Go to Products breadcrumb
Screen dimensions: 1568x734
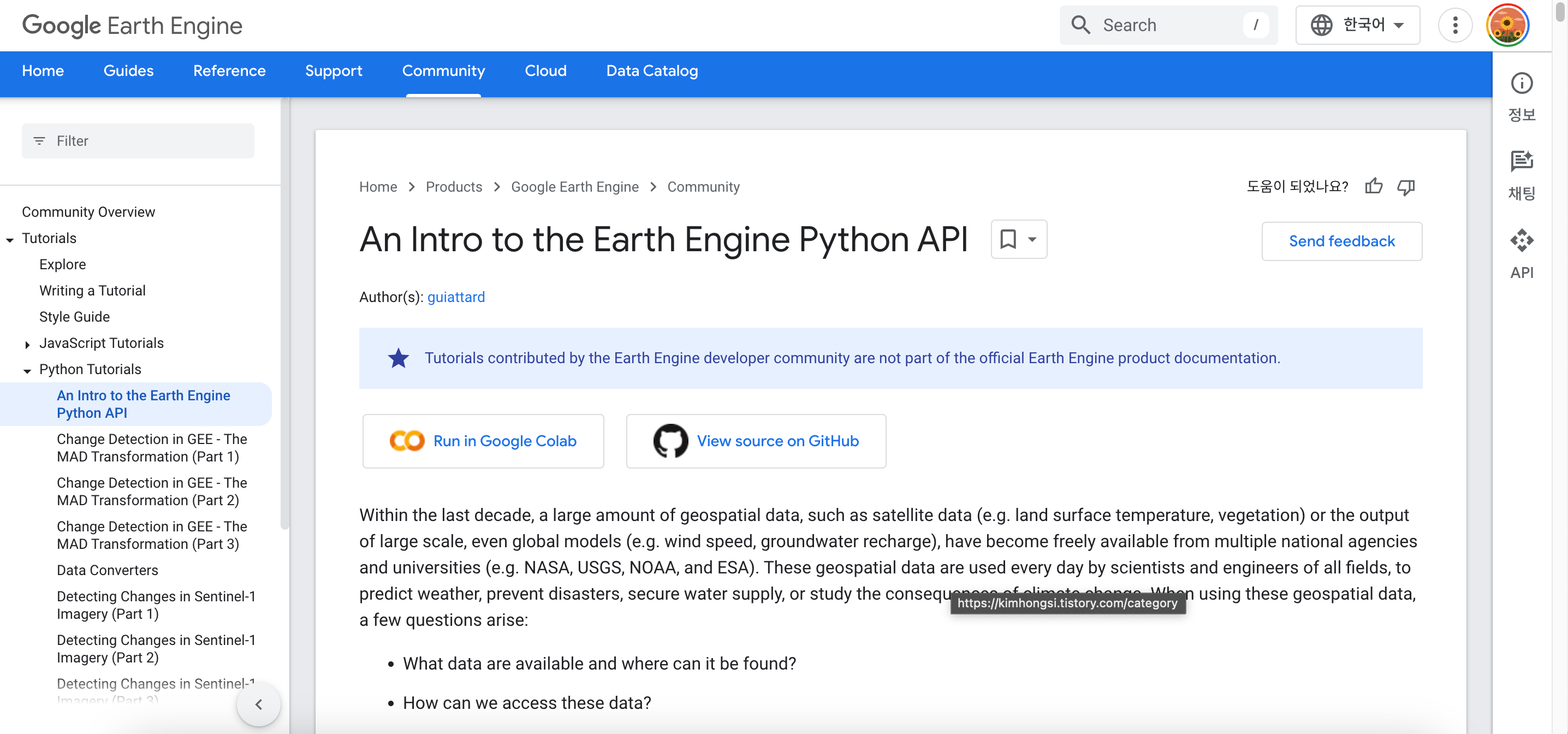(454, 186)
